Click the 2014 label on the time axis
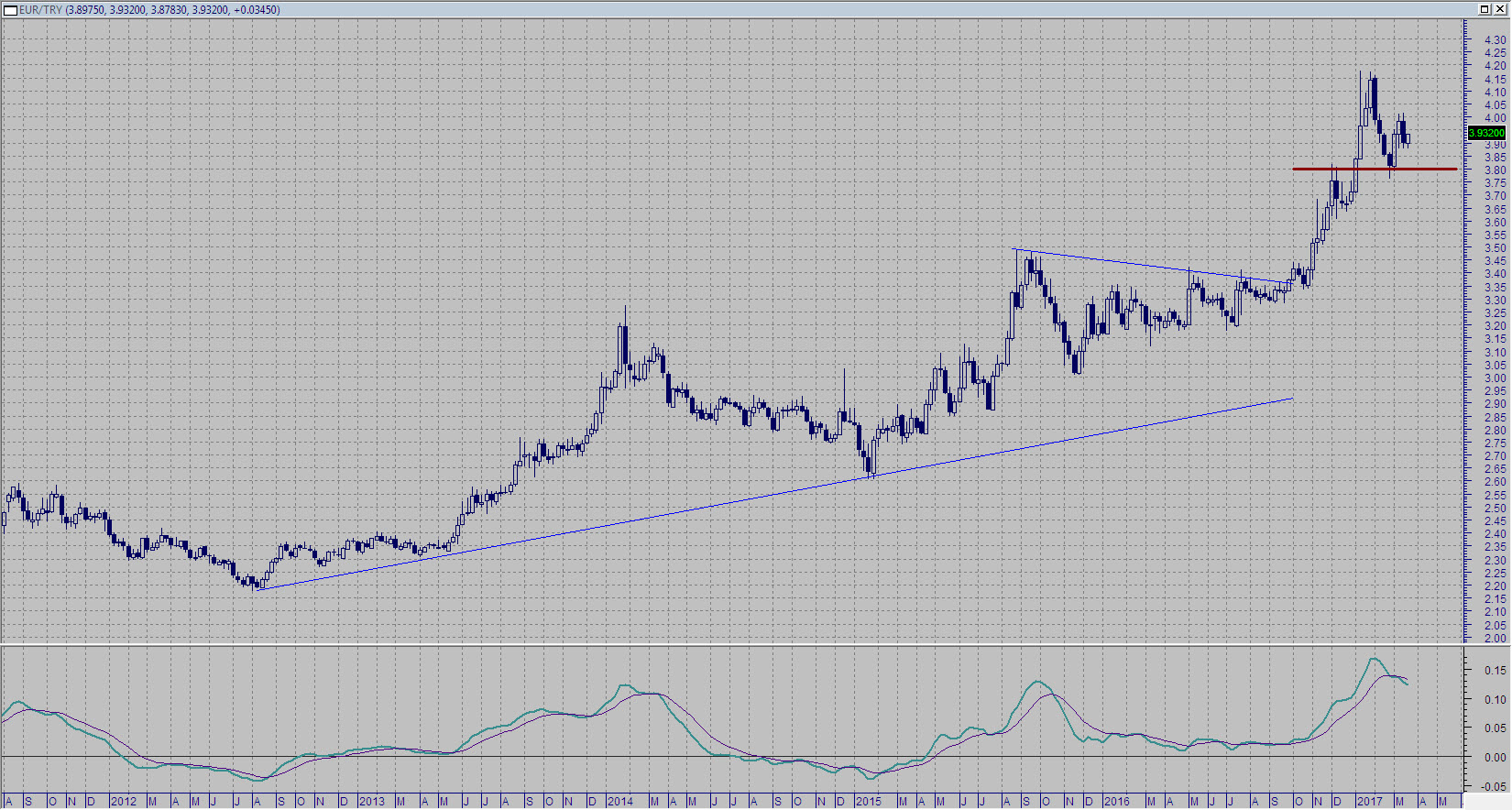This screenshot has width=1512, height=810. pos(619,802)
